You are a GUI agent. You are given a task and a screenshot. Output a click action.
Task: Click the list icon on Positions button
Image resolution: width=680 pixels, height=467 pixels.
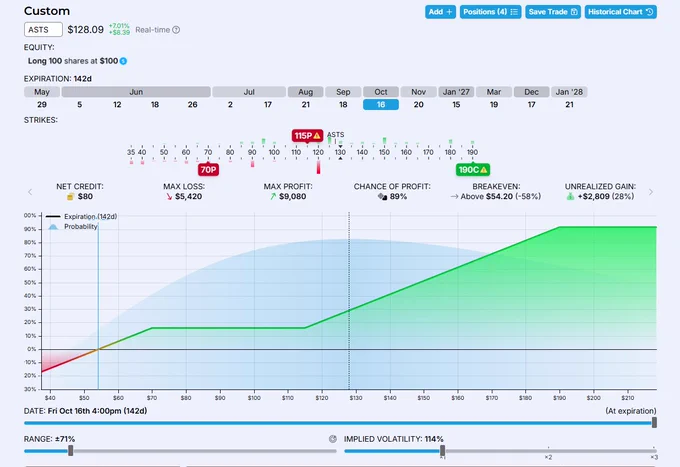(514, 12)
